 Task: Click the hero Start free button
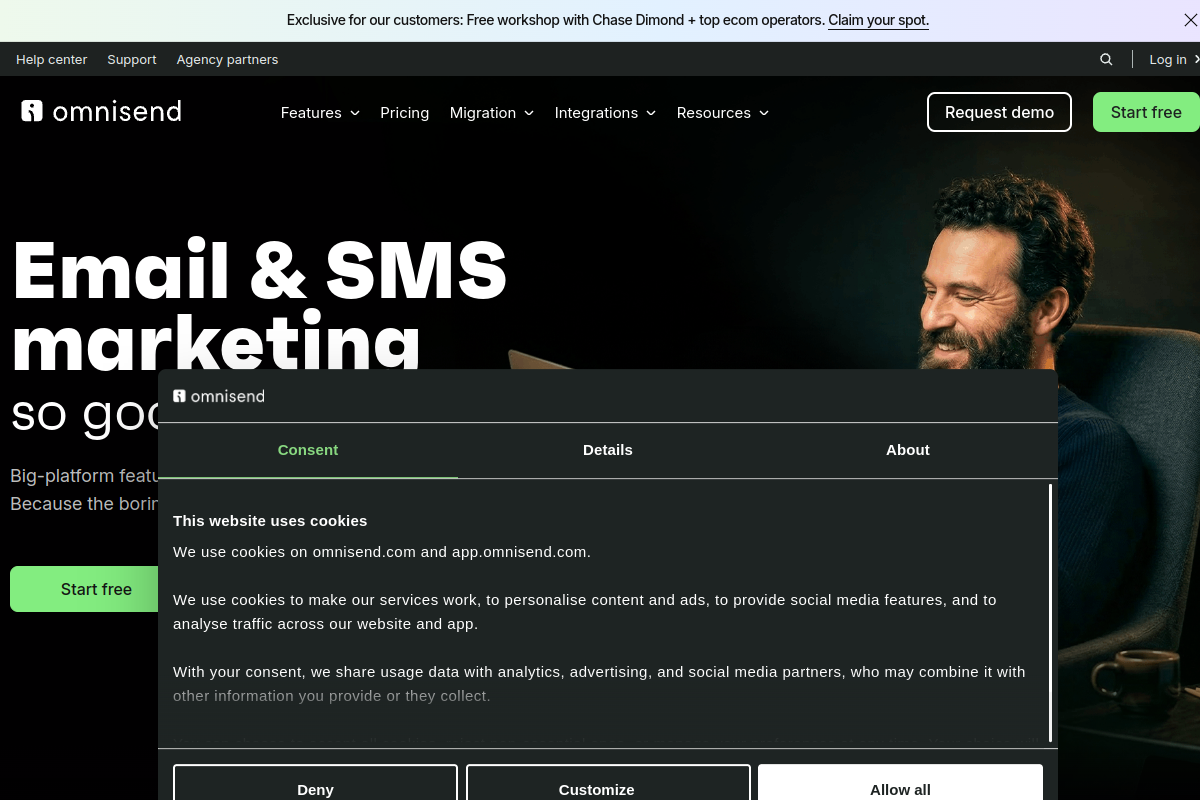click(x=85, y=589)
